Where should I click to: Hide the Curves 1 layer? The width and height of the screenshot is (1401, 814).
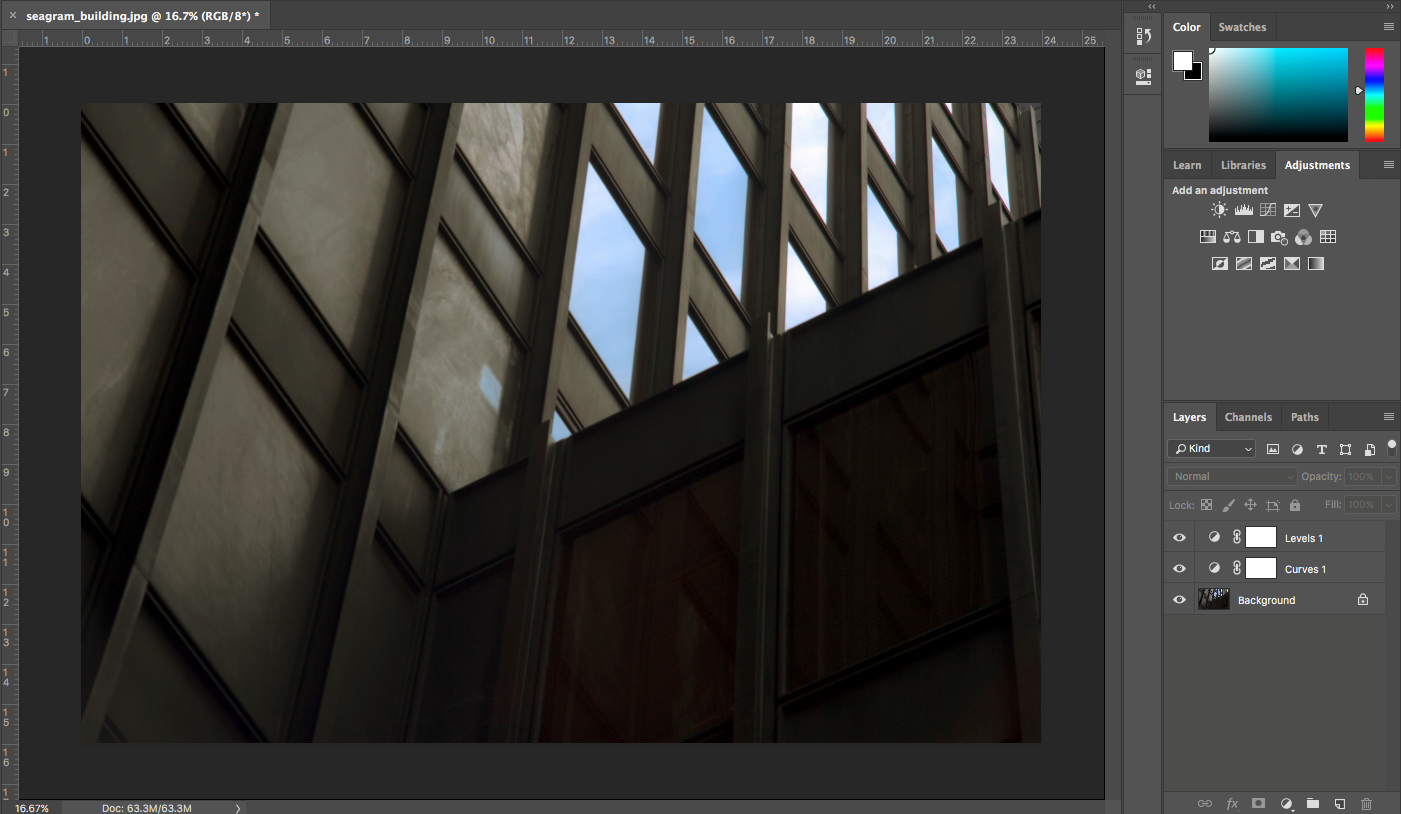(1179, 569)
